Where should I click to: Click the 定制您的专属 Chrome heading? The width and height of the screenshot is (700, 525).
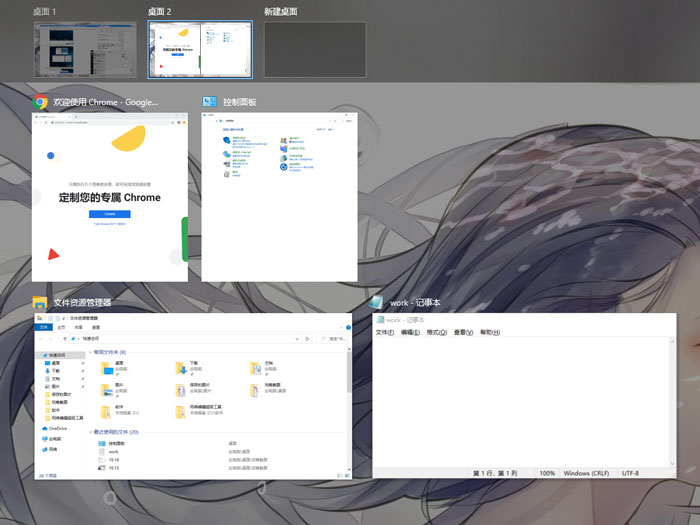coord(110,197)
